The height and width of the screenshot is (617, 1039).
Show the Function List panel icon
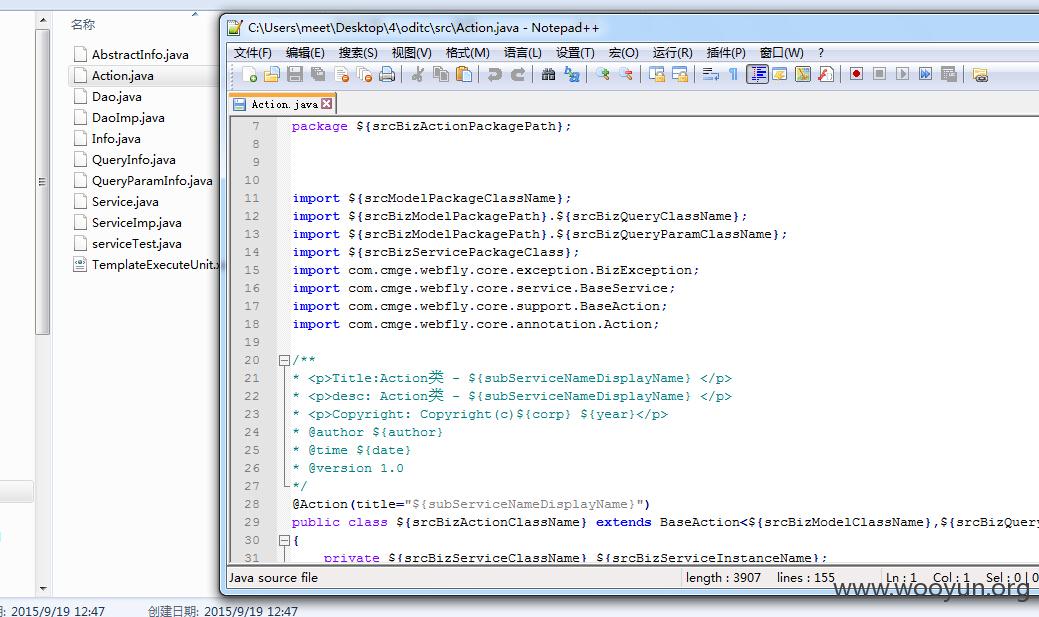[x=826, y=74]
